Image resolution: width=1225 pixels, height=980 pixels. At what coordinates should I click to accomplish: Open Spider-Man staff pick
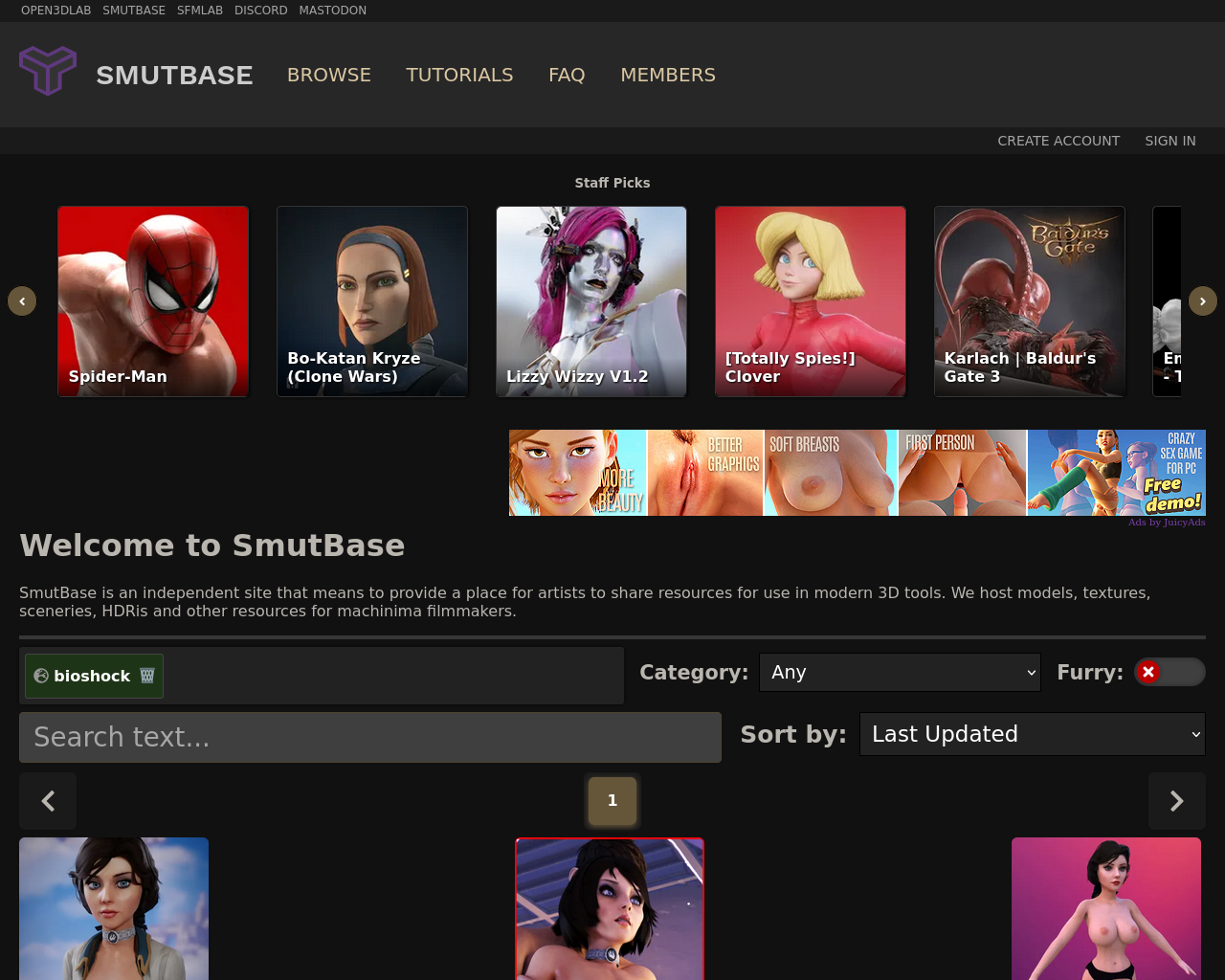pyautogui.click(x=153, y=301)
